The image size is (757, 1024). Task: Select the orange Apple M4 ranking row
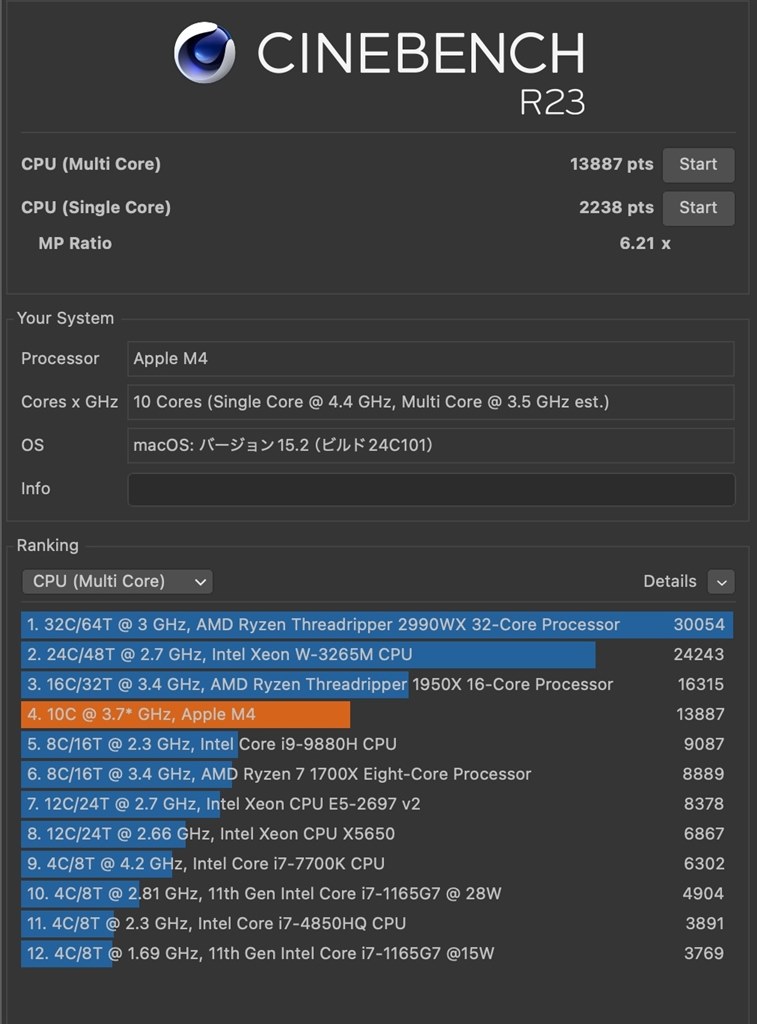point(377,714)
